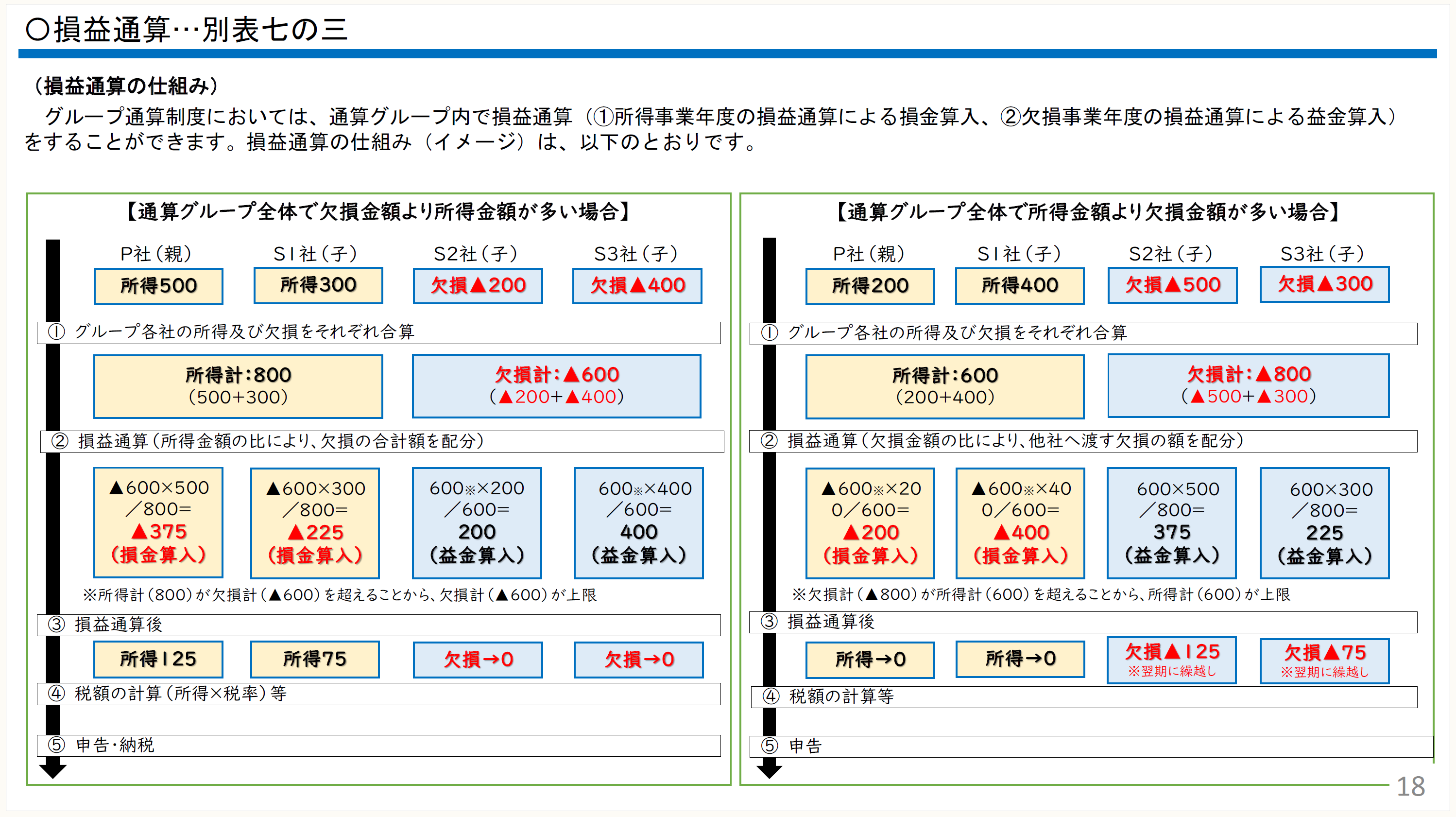Screen dimensions: 1456x817
Task: Click the 欠損計:▲800 summary box
Action: (1248, 385)
